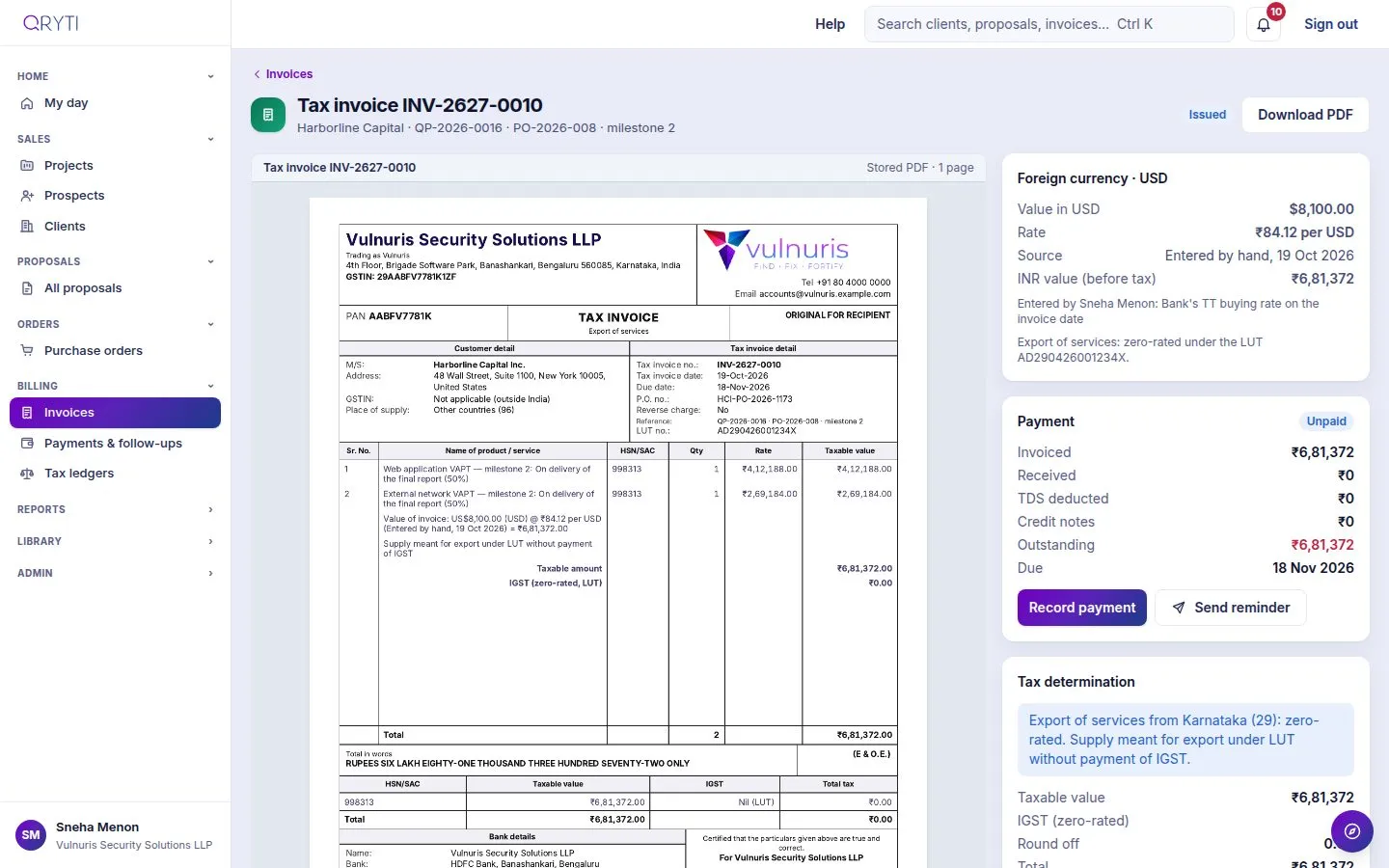Click the Issued status label
The width and height of the screenshot is (1389, 868).
[x=1208, y=115]
